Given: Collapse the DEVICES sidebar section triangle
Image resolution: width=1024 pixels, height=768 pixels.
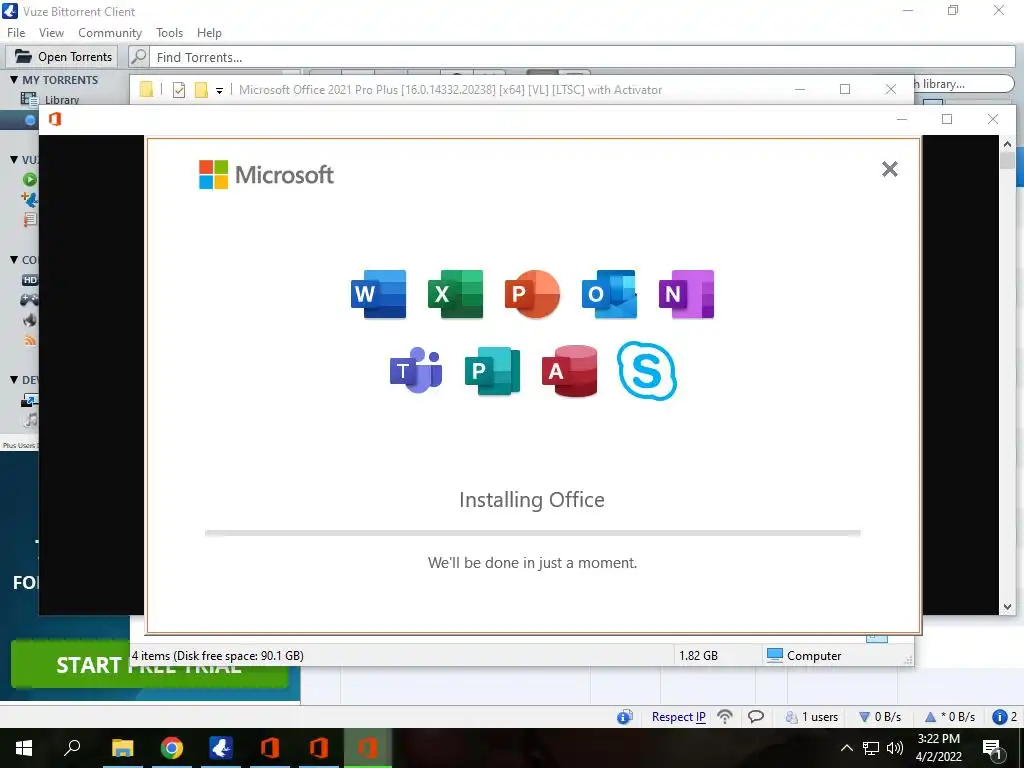Looking at the screenshot, I should click(14, 379).
